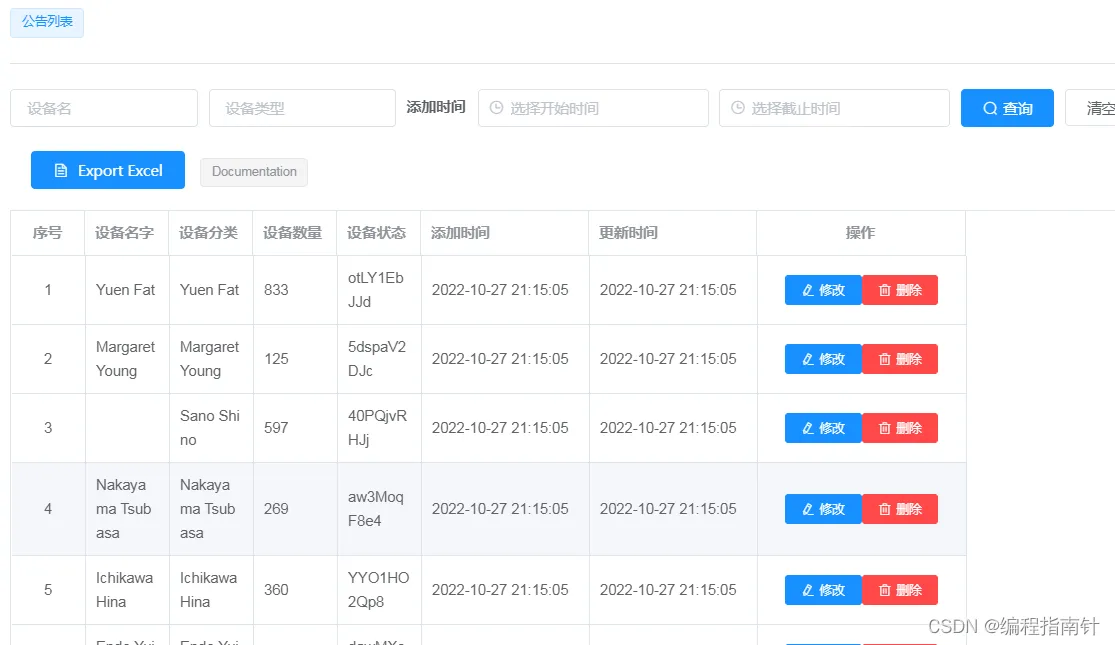Select the status cell 40PQjvRHJj

click(377, 428)
